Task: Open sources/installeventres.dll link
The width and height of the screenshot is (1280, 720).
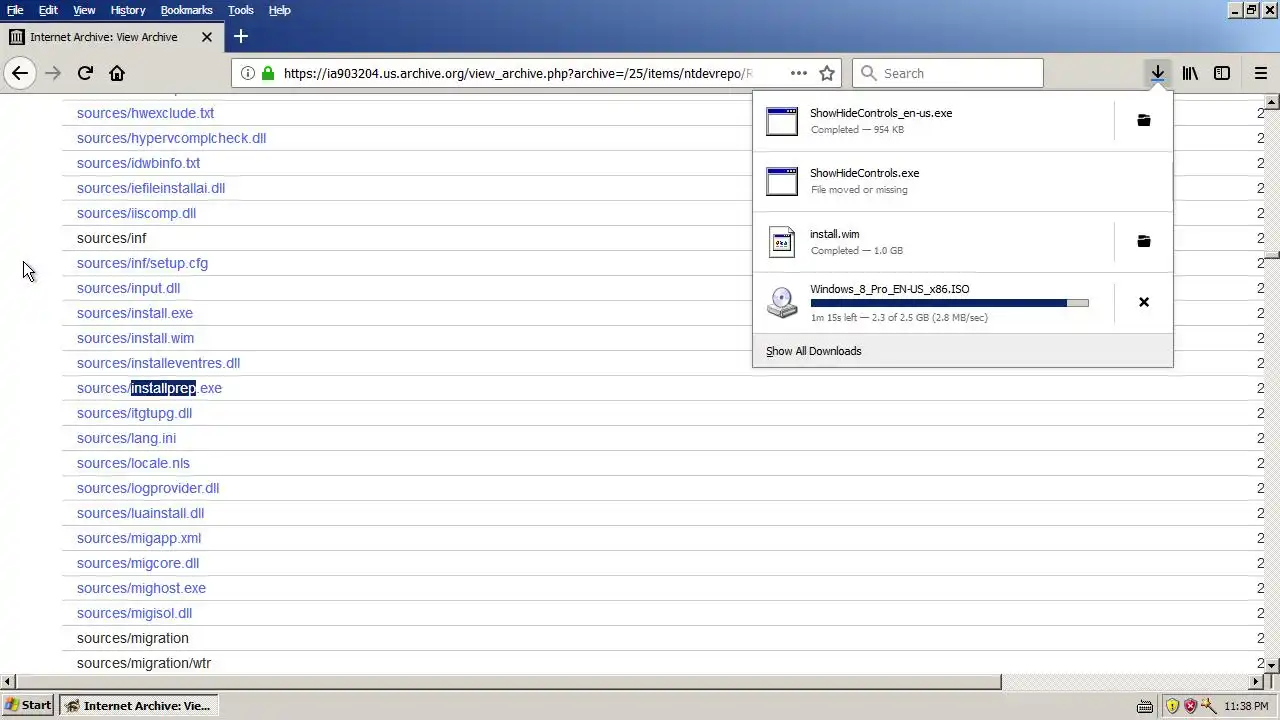Action: pos(158,363)
